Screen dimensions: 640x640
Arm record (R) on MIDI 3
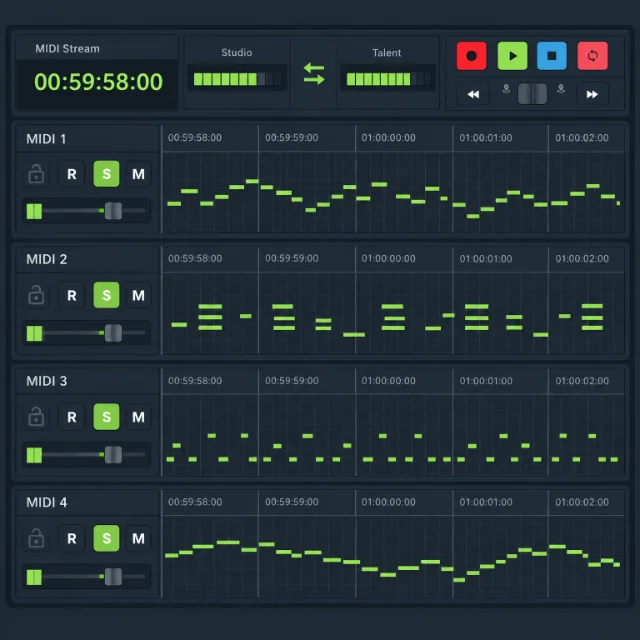click(x=71, y=417)
